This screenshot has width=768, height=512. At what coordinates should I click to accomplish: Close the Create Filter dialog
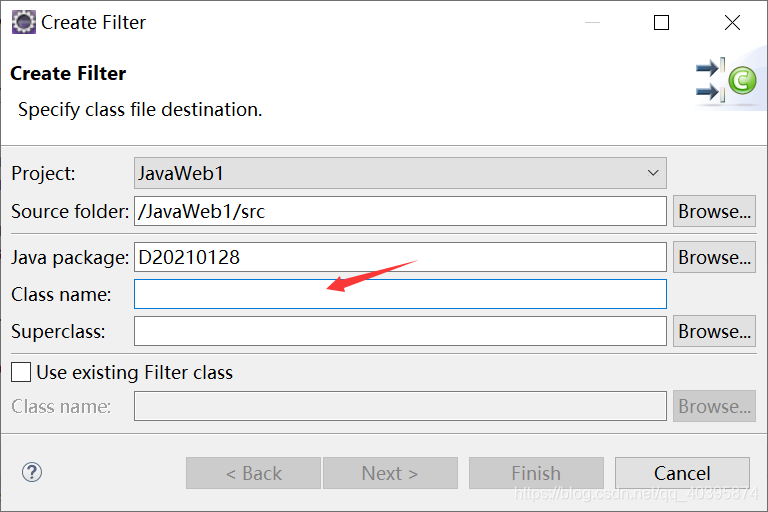(x=732, y=23)
